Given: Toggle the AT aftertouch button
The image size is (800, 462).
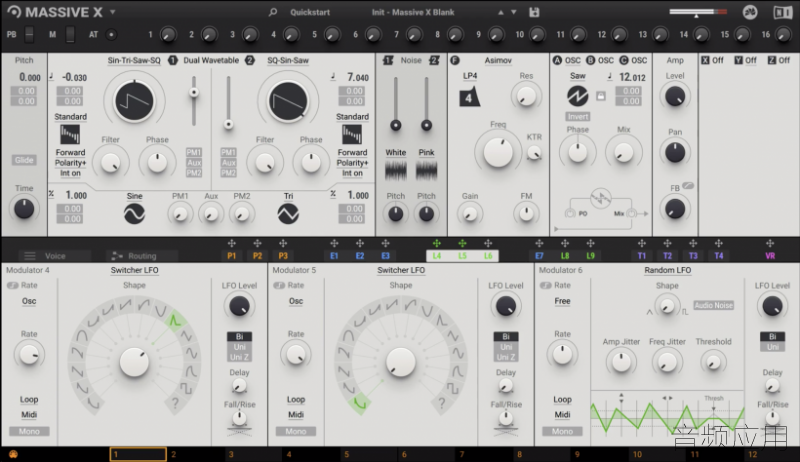Looking at the screenshot, I should [x=111, y=35].
